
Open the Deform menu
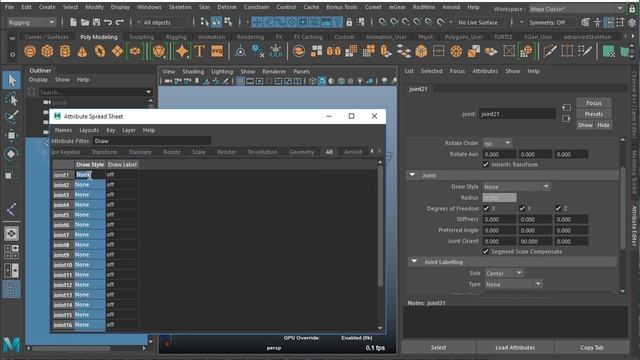pos(227,7)
